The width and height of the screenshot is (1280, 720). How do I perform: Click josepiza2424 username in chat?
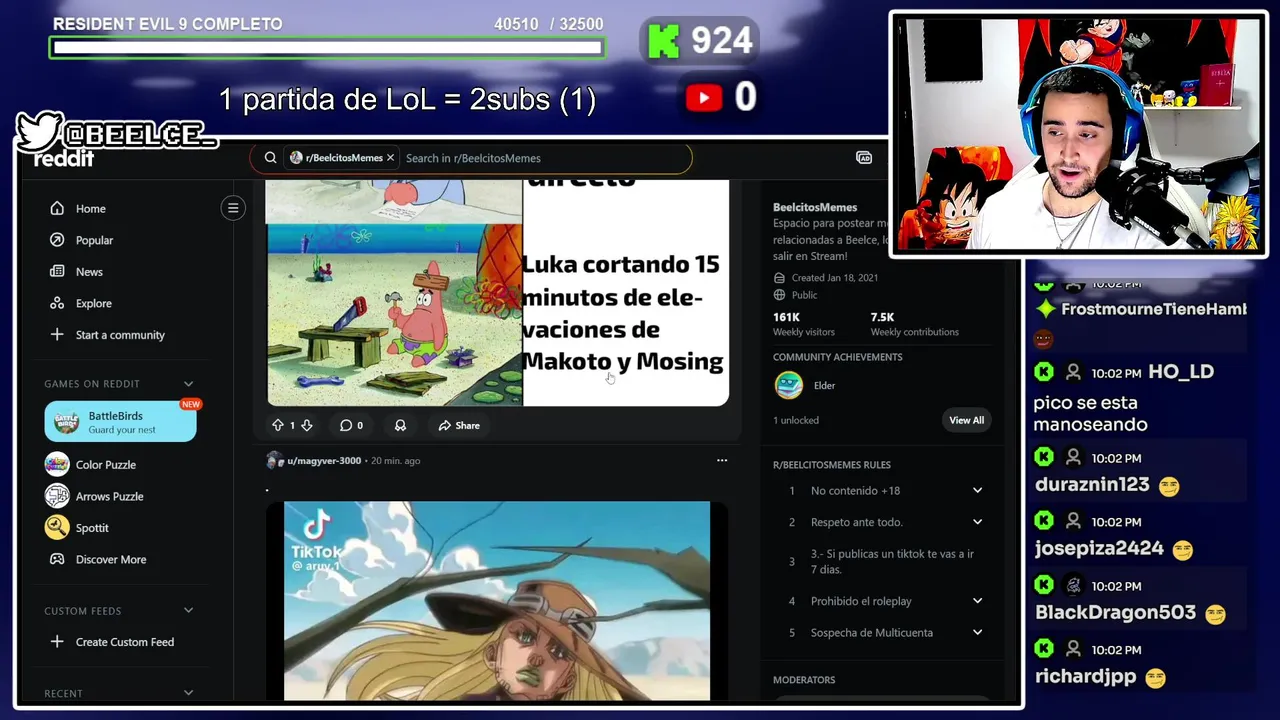click(x=1099, y=548)
